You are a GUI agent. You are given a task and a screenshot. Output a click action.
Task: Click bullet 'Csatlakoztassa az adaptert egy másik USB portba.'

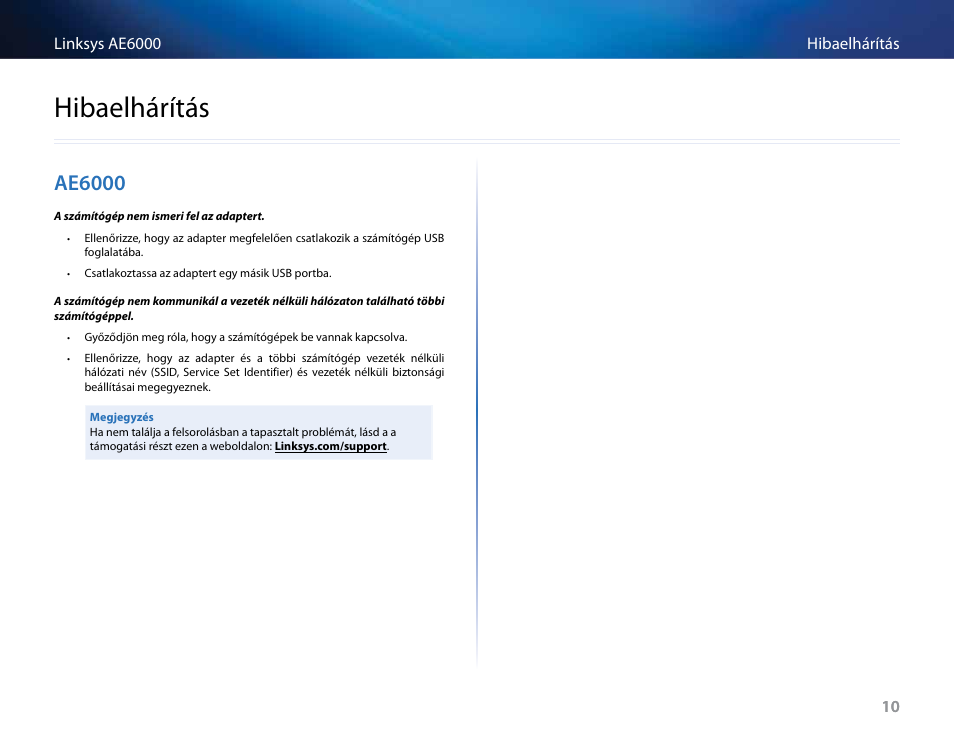(207, 273)
